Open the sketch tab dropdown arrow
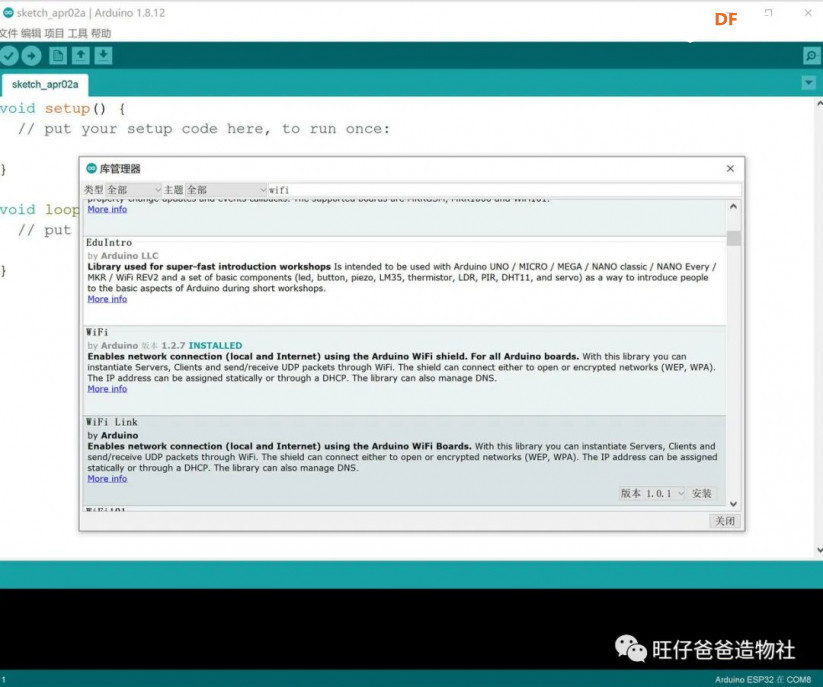 click(x=809, y=82)
